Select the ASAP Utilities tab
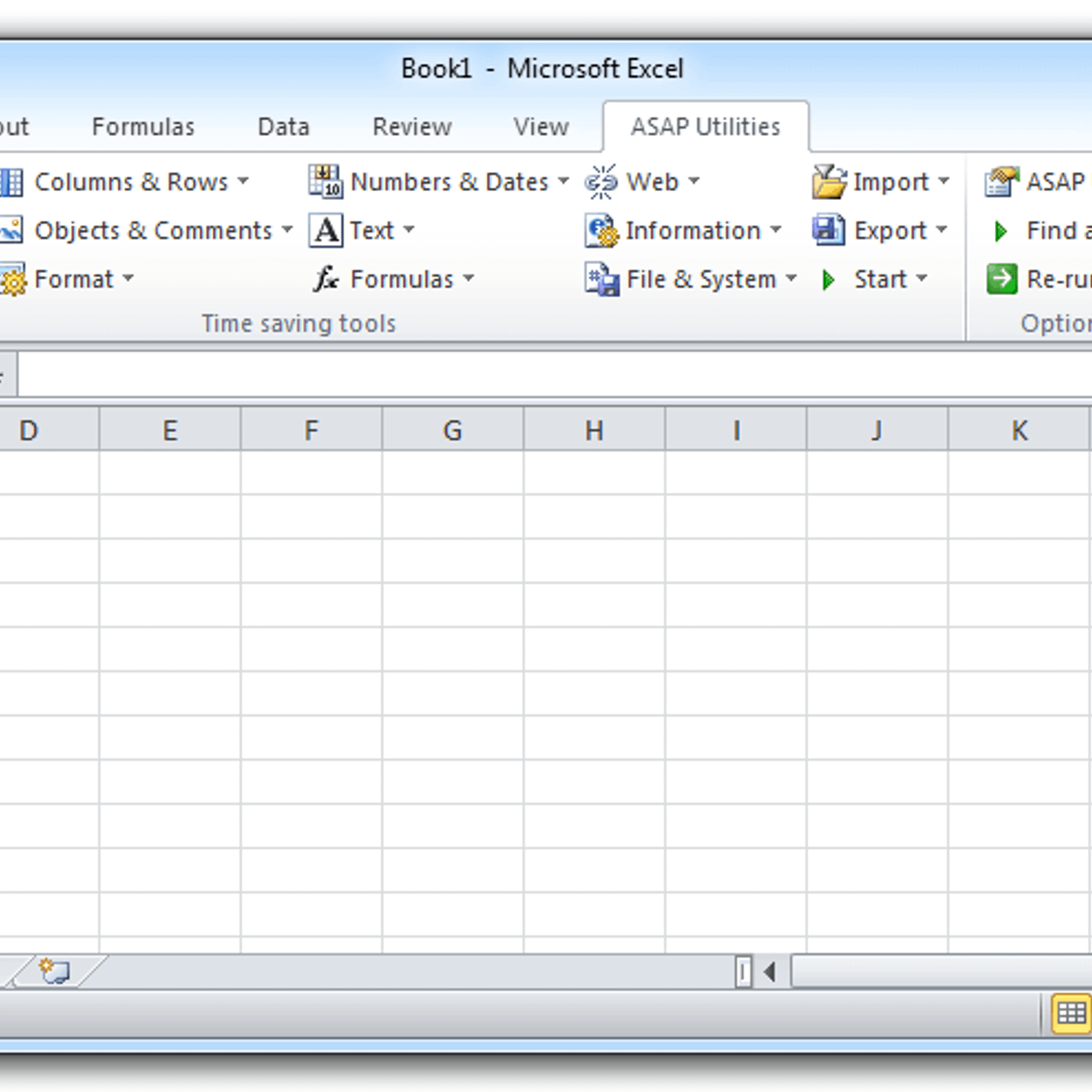 [x=706, y=127]
